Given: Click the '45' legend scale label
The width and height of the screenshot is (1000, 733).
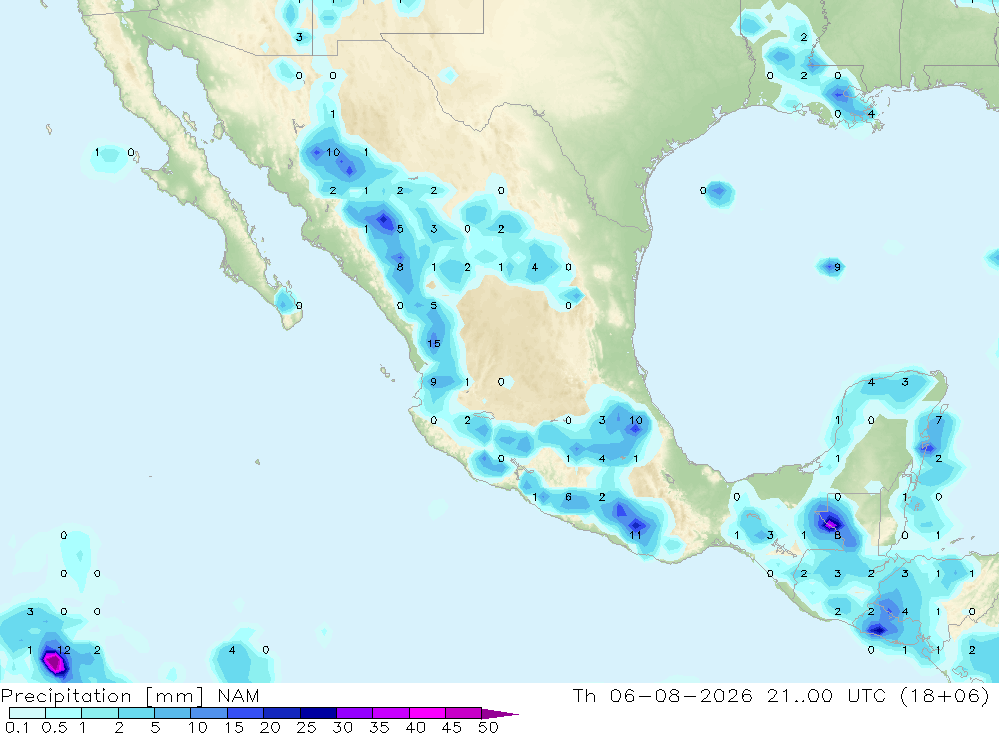Looking at the screenshot, I should click(452, 727).
